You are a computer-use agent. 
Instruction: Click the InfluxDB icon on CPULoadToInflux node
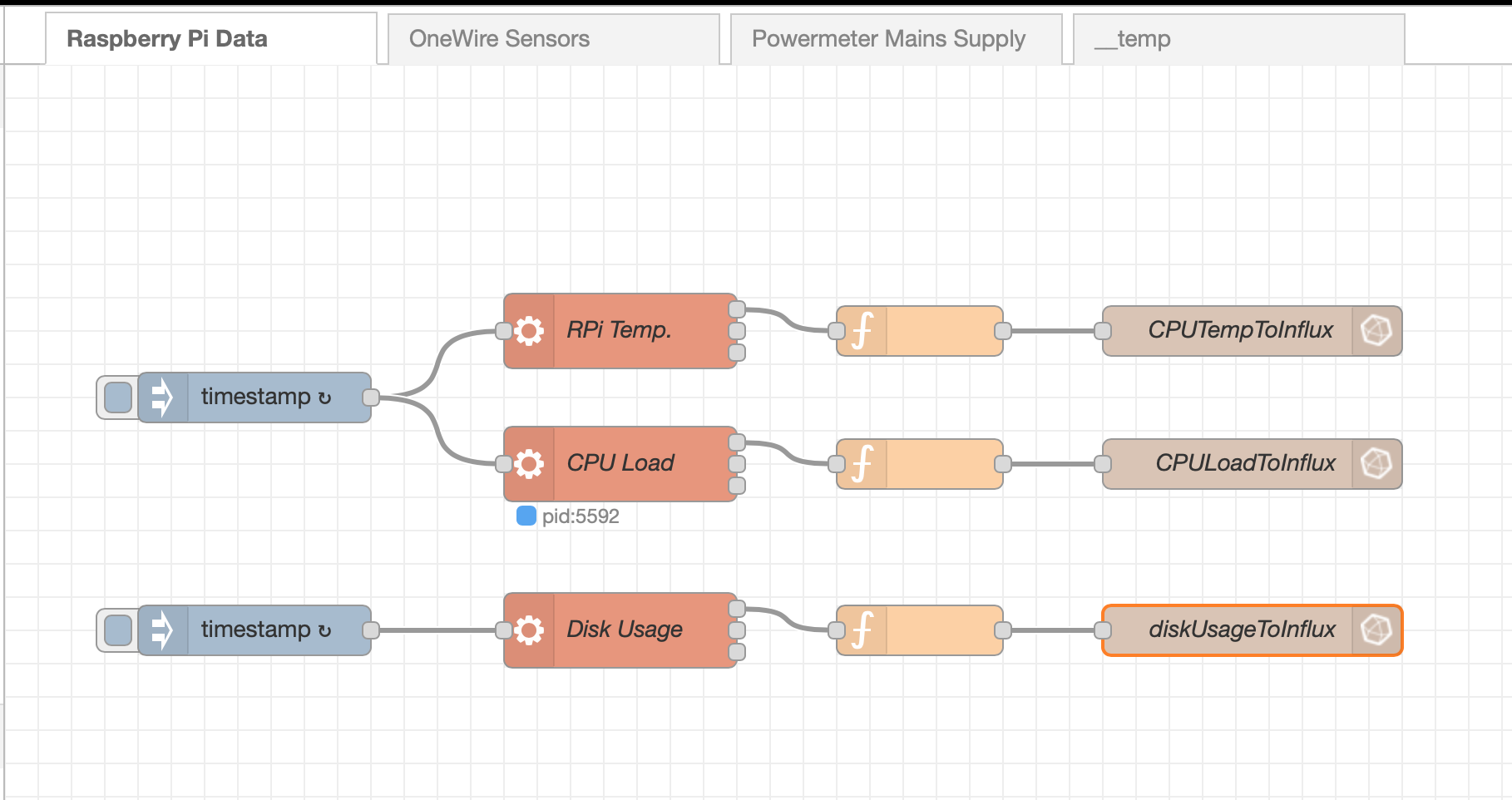(1376, 464)
